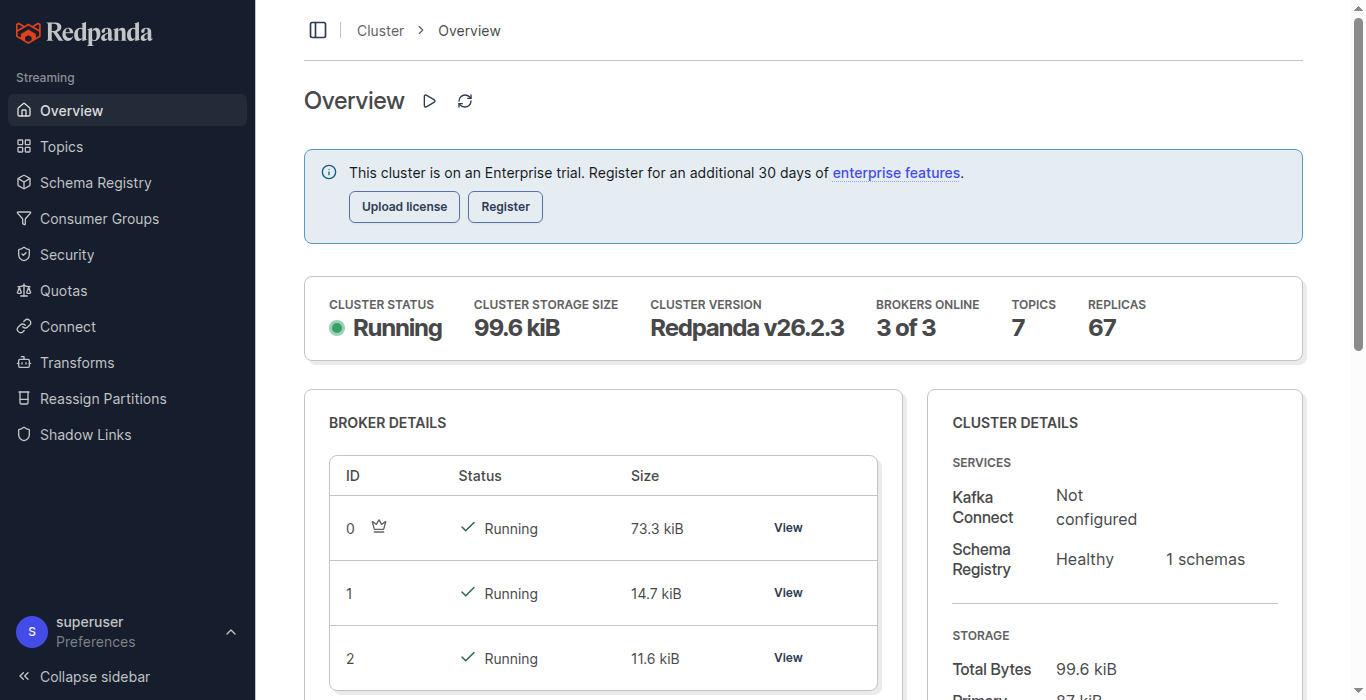
Task: Click the Upload license button
Action: (405, 207)
